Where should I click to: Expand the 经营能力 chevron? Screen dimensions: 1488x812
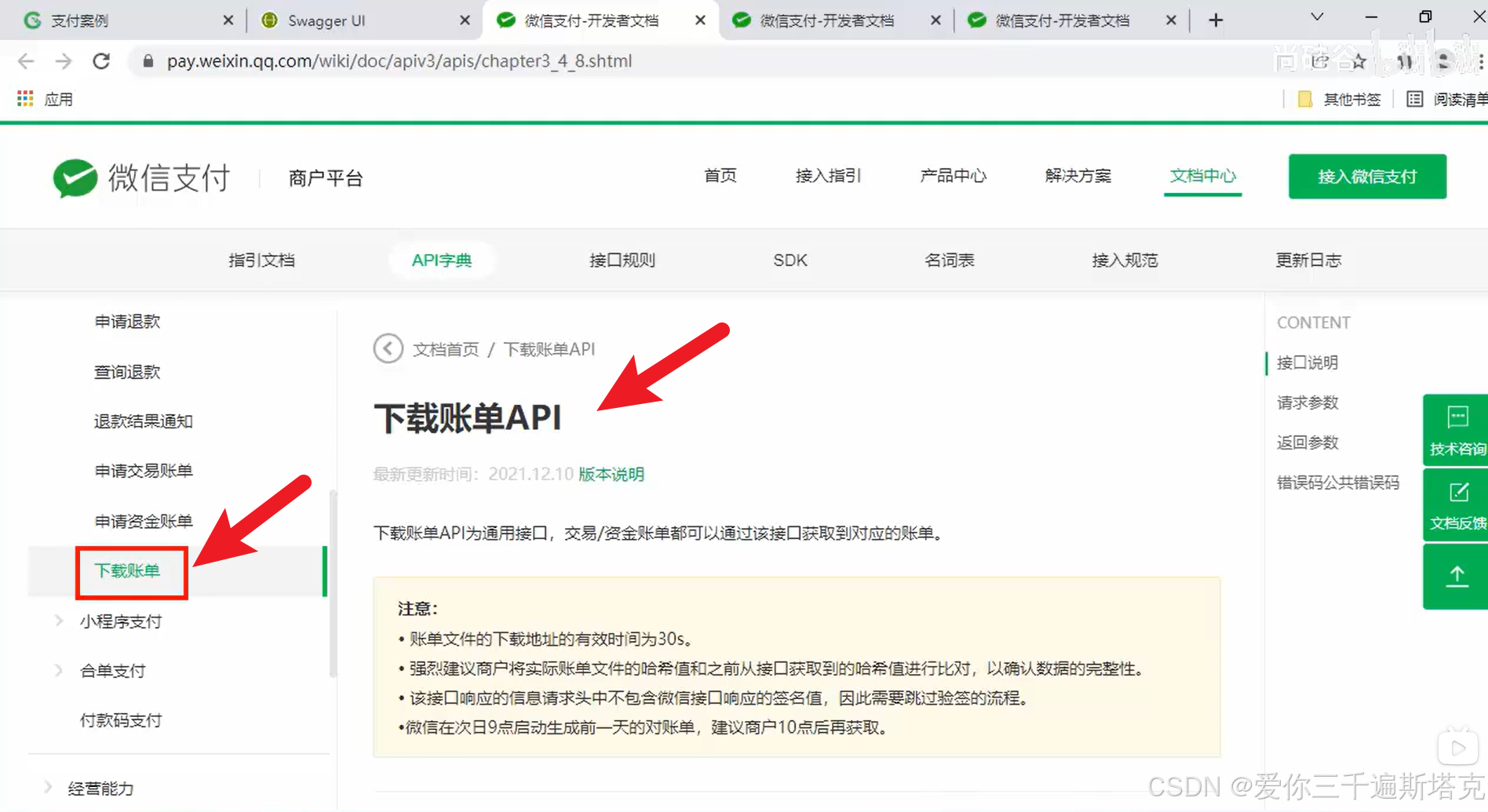click(x=47, y=787)
